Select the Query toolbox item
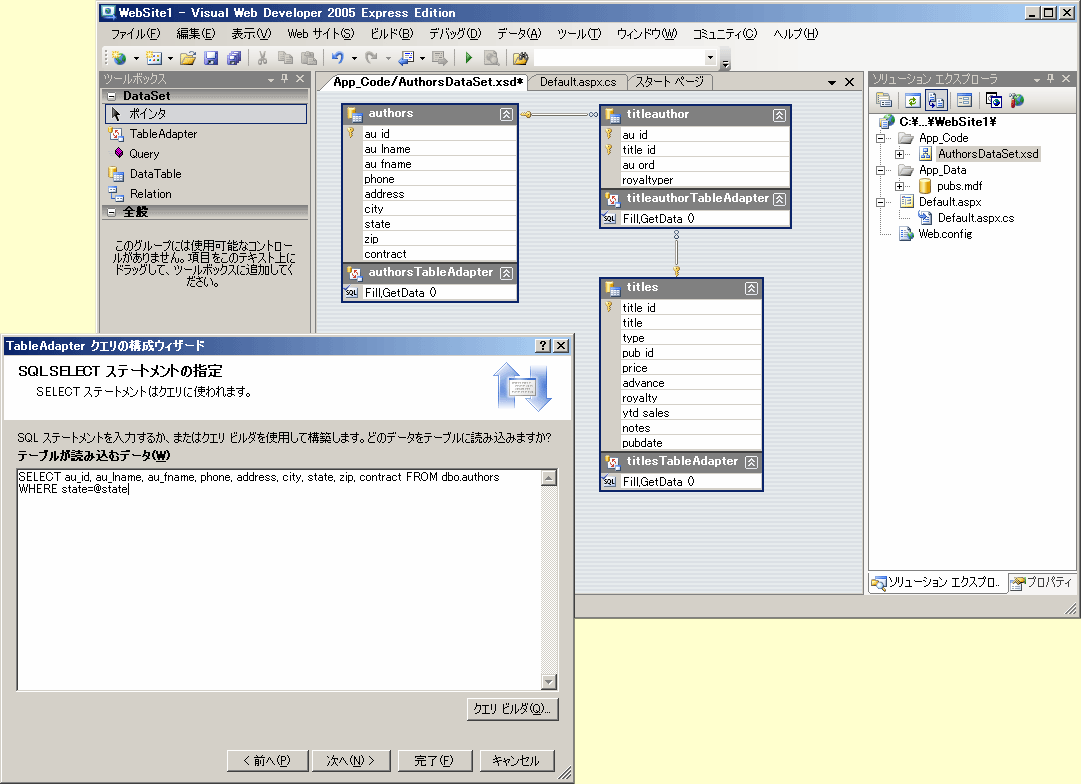 (205, 154)
